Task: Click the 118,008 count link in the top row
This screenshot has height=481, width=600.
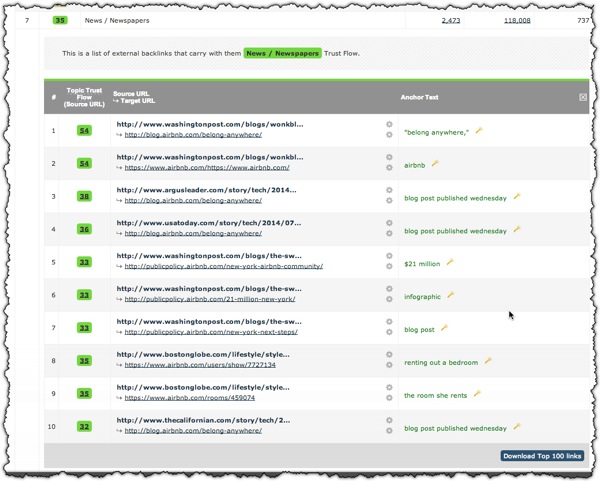Action: click(x=516, y=19)
